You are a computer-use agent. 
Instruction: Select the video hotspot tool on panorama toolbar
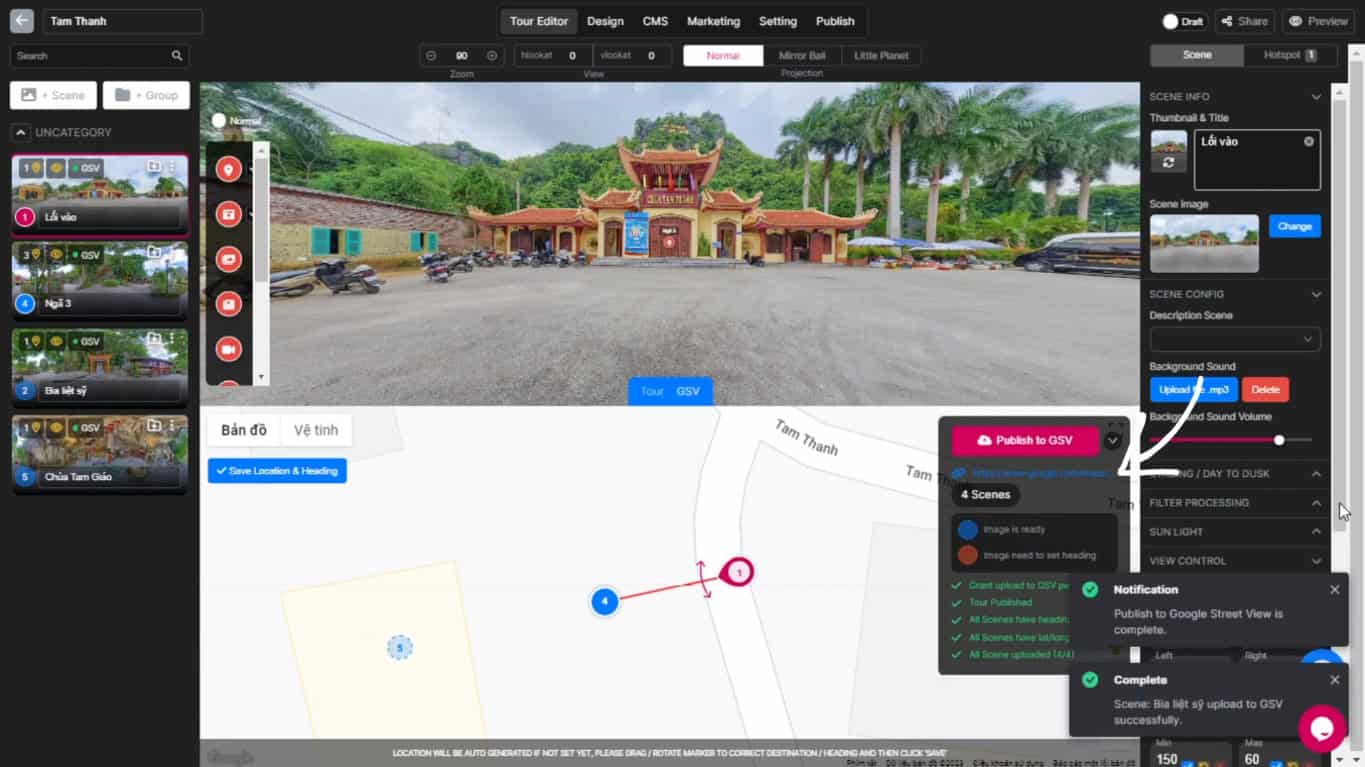click(228, 348)
